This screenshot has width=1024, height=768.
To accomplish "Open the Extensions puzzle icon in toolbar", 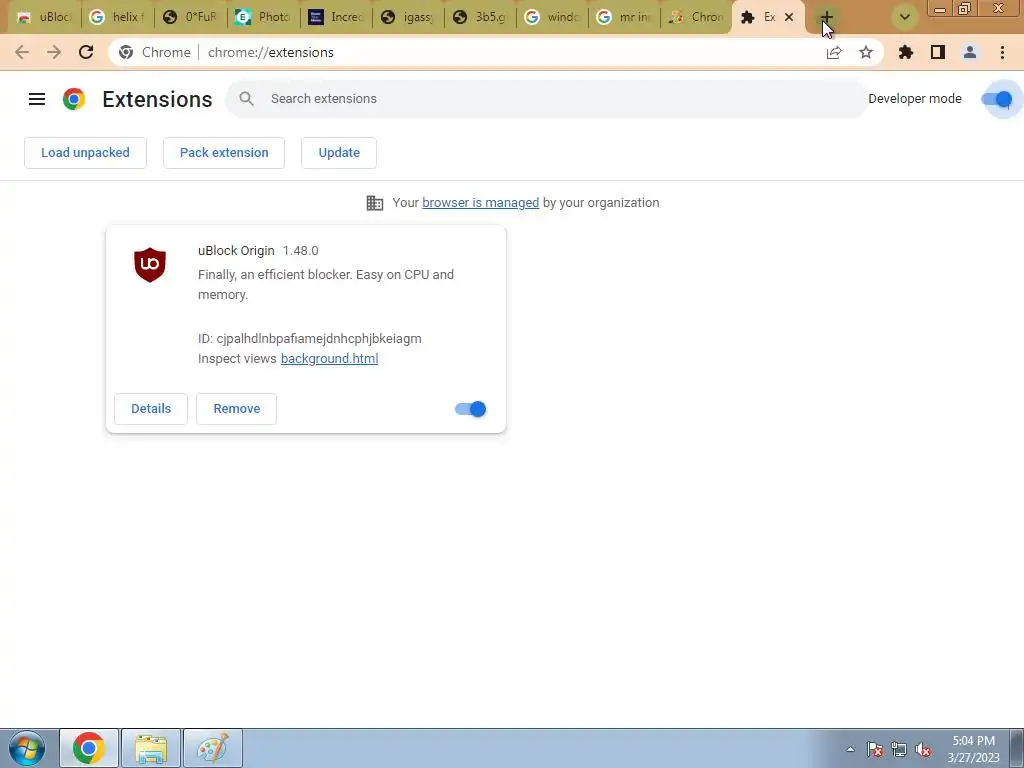I will (906, 52).
